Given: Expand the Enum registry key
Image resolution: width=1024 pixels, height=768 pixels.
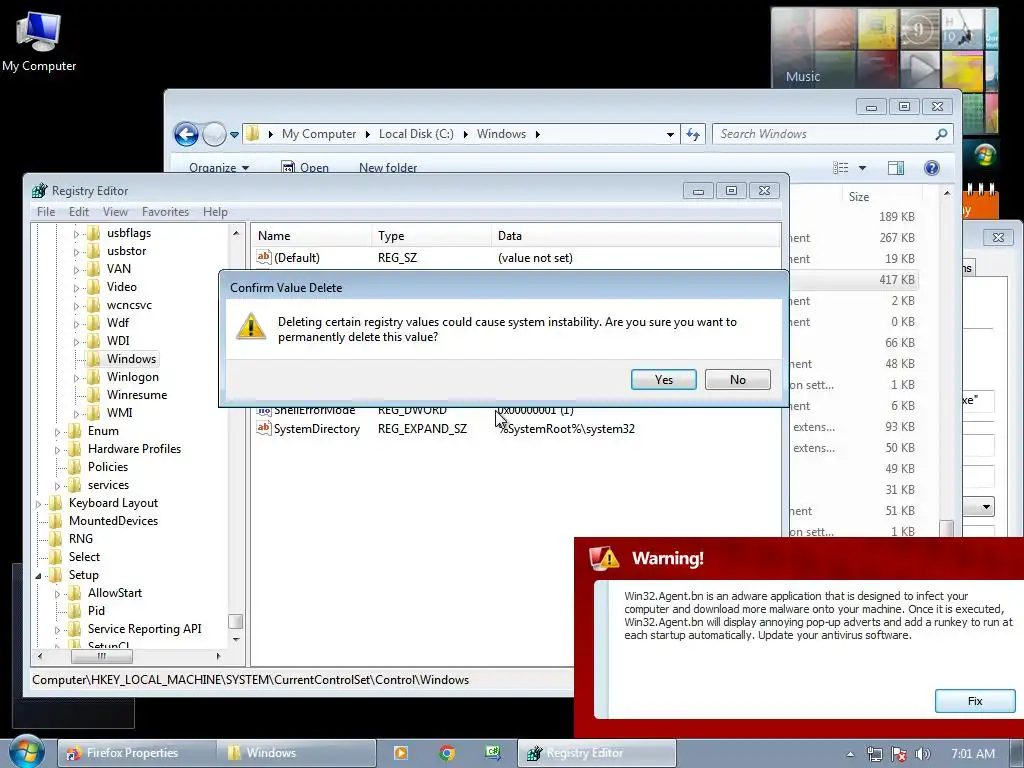Looking at the screenshot, I should pos(57,432).
